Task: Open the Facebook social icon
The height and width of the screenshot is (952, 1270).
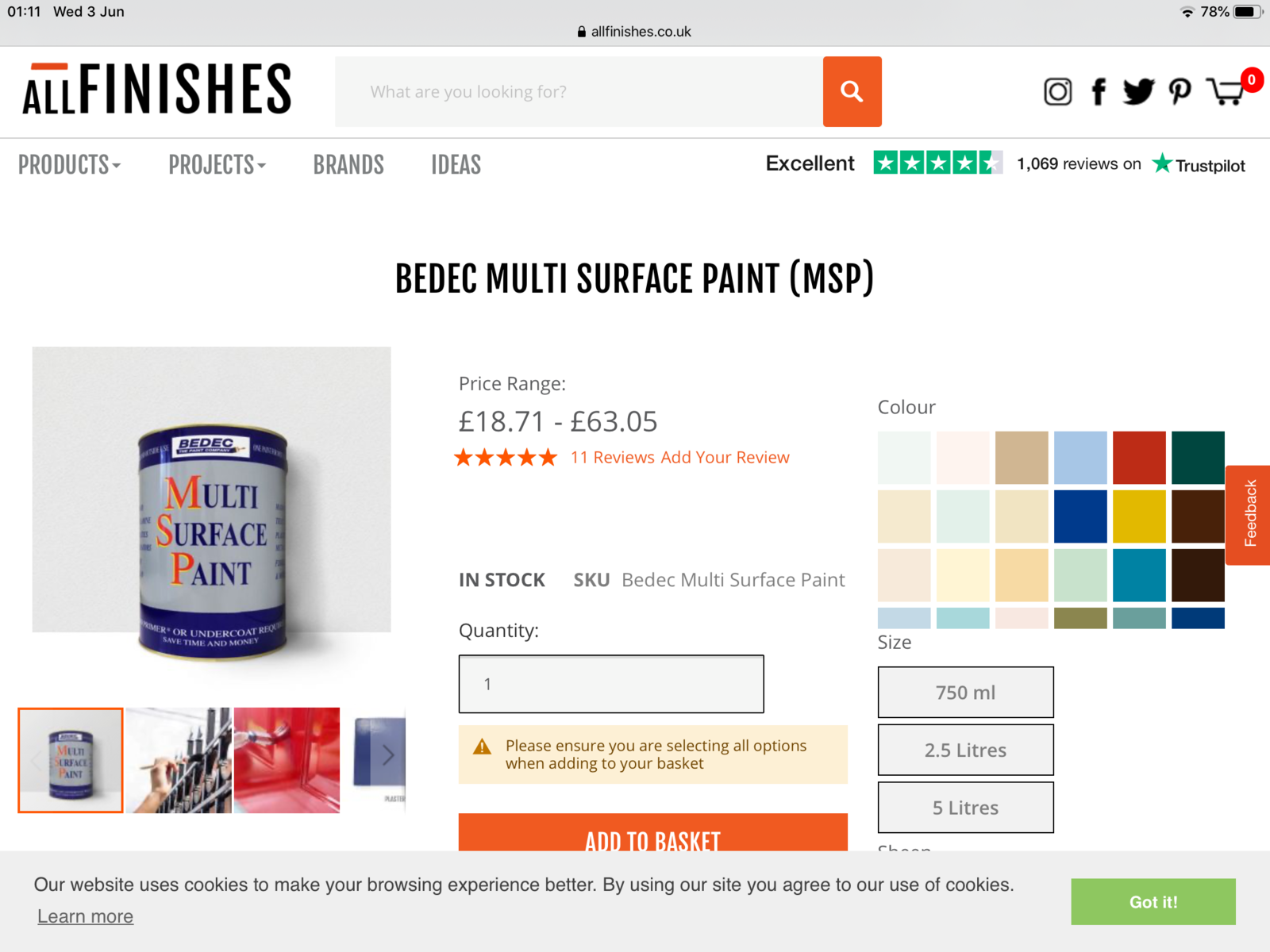Action: [1099, 92]
